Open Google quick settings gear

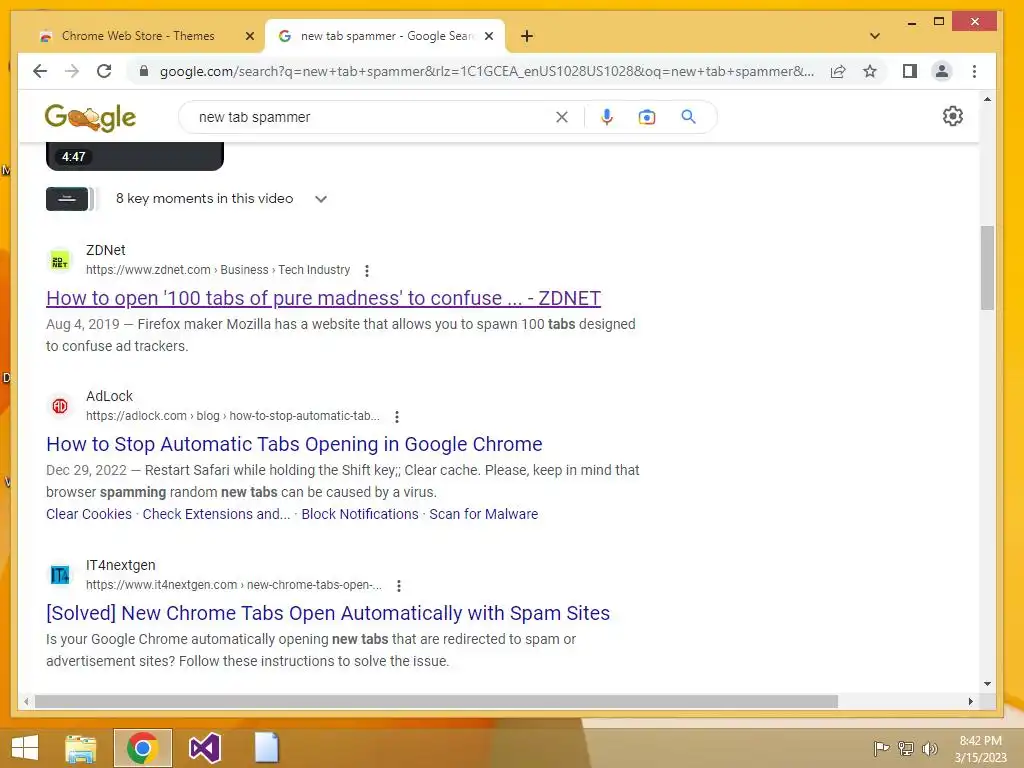pyautogui.click(x=953, y=116)
